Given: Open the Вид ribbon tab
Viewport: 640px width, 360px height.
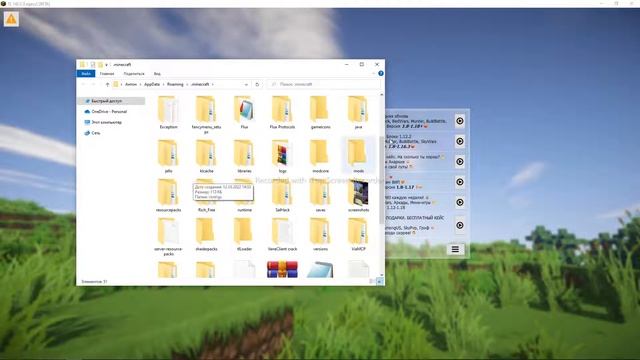Looking at the screenshot, I should [x=157, y=73].
